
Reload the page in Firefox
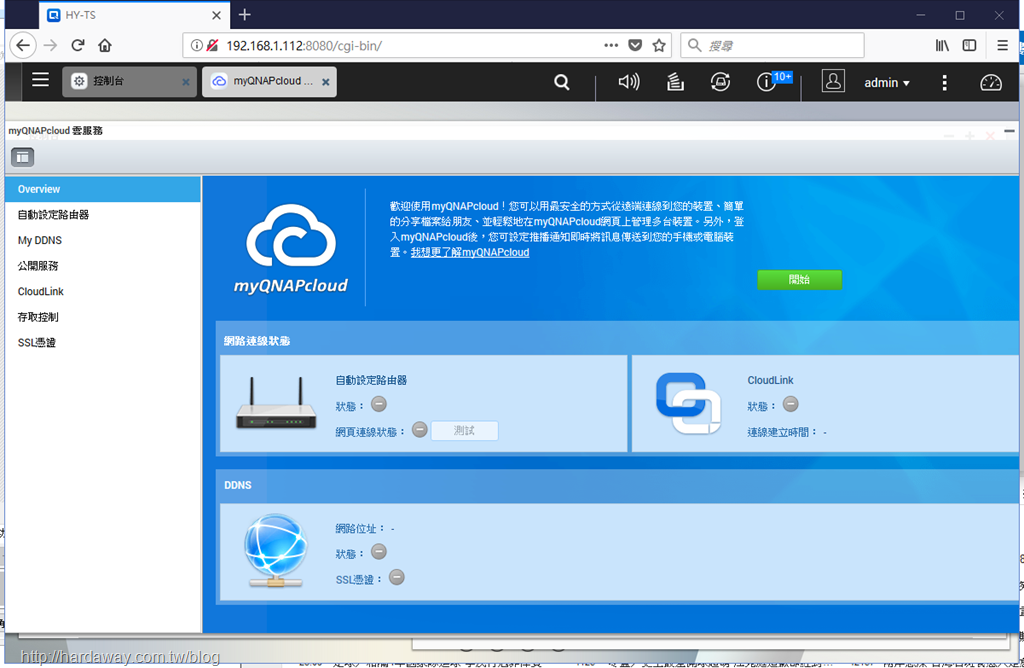(x=78, y=45)
